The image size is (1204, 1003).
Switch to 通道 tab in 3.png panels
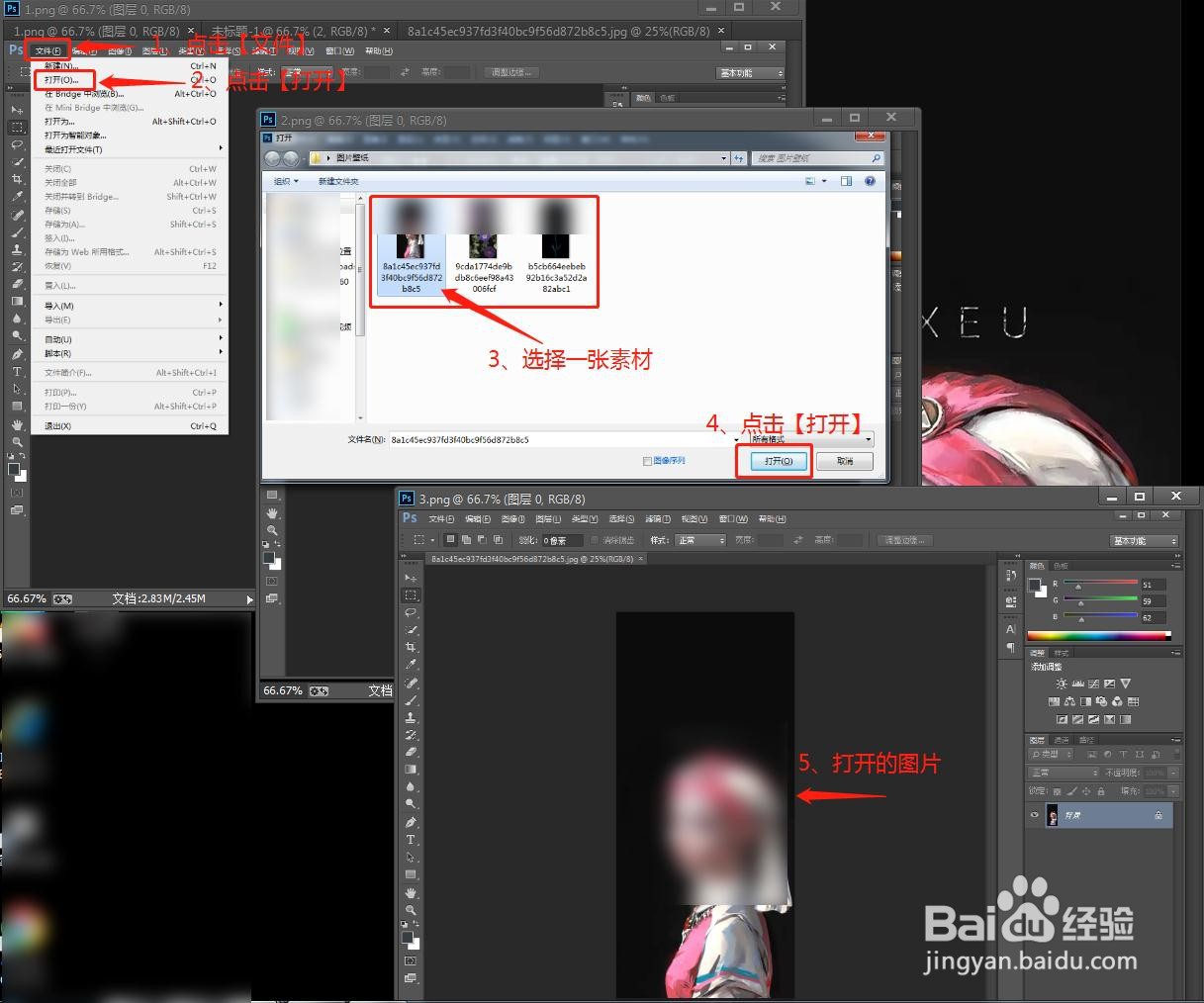click(1062, 740)
